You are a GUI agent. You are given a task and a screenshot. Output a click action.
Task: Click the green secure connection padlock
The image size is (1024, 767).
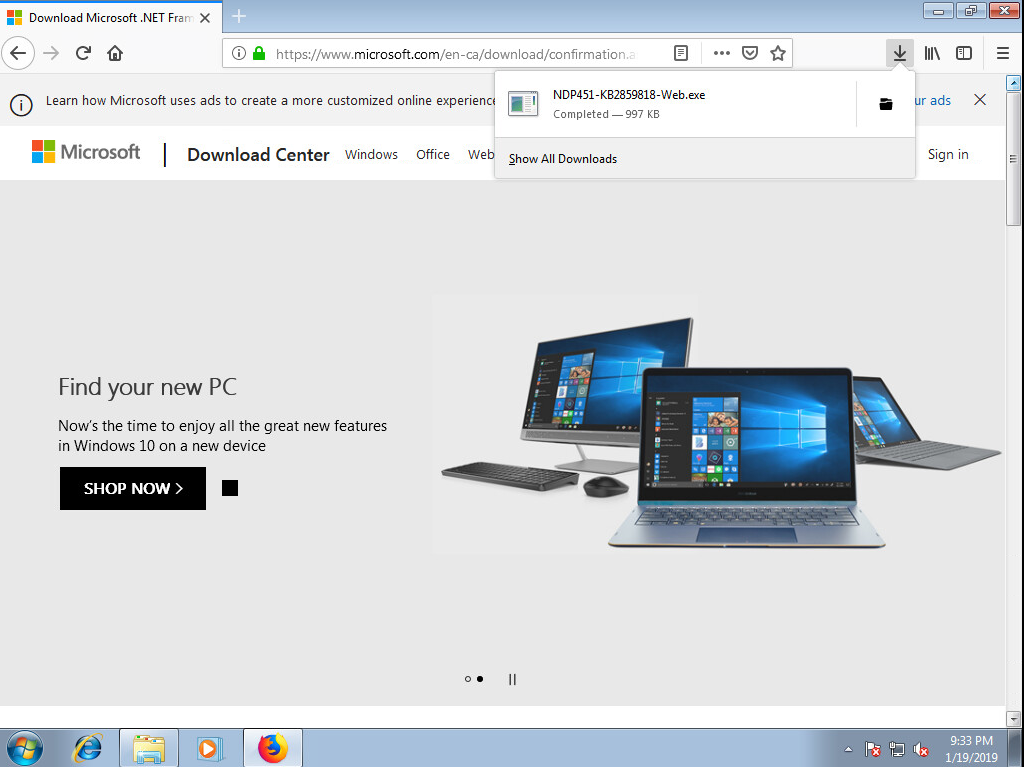tap(259, 54)
